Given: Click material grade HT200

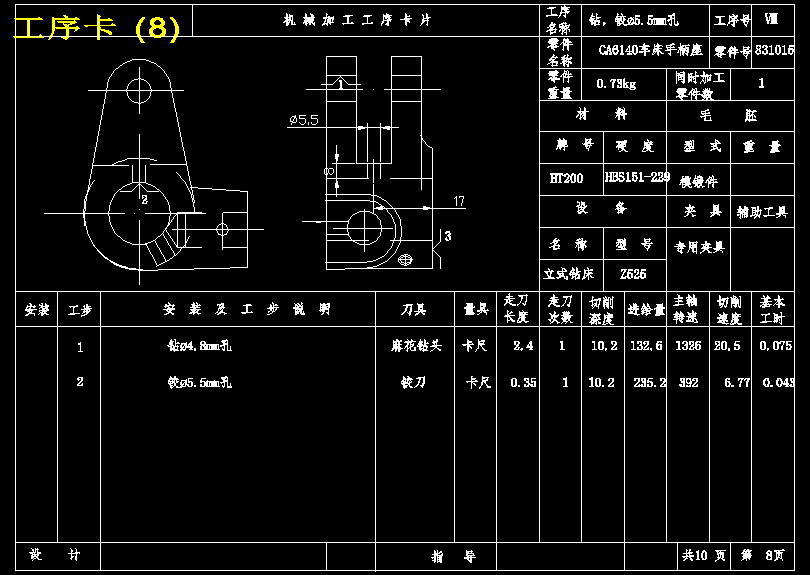Looking at the screenshot, I should click(566, 179).
